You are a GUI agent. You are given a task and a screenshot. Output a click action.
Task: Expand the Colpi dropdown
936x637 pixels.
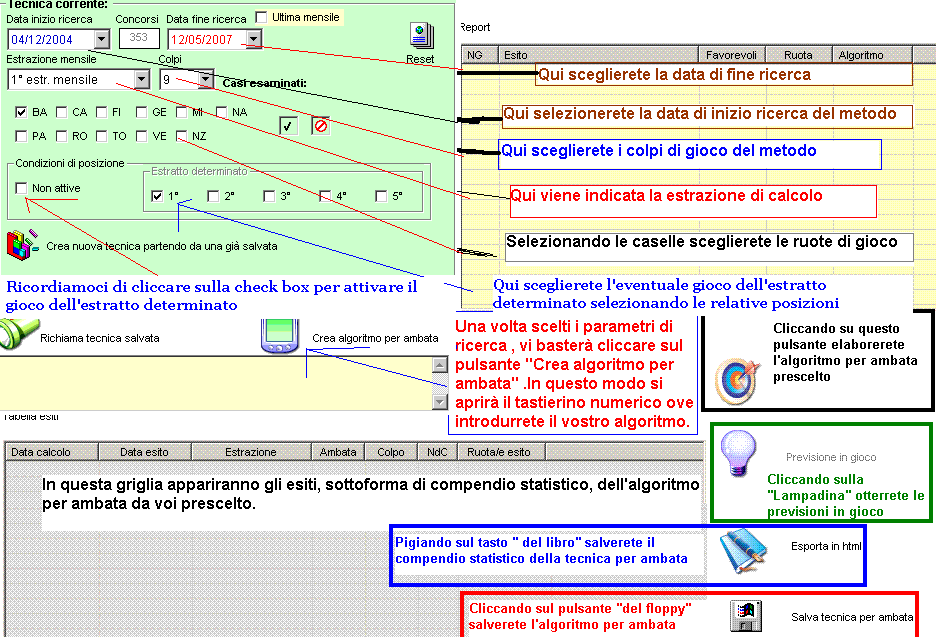point(205,79)
